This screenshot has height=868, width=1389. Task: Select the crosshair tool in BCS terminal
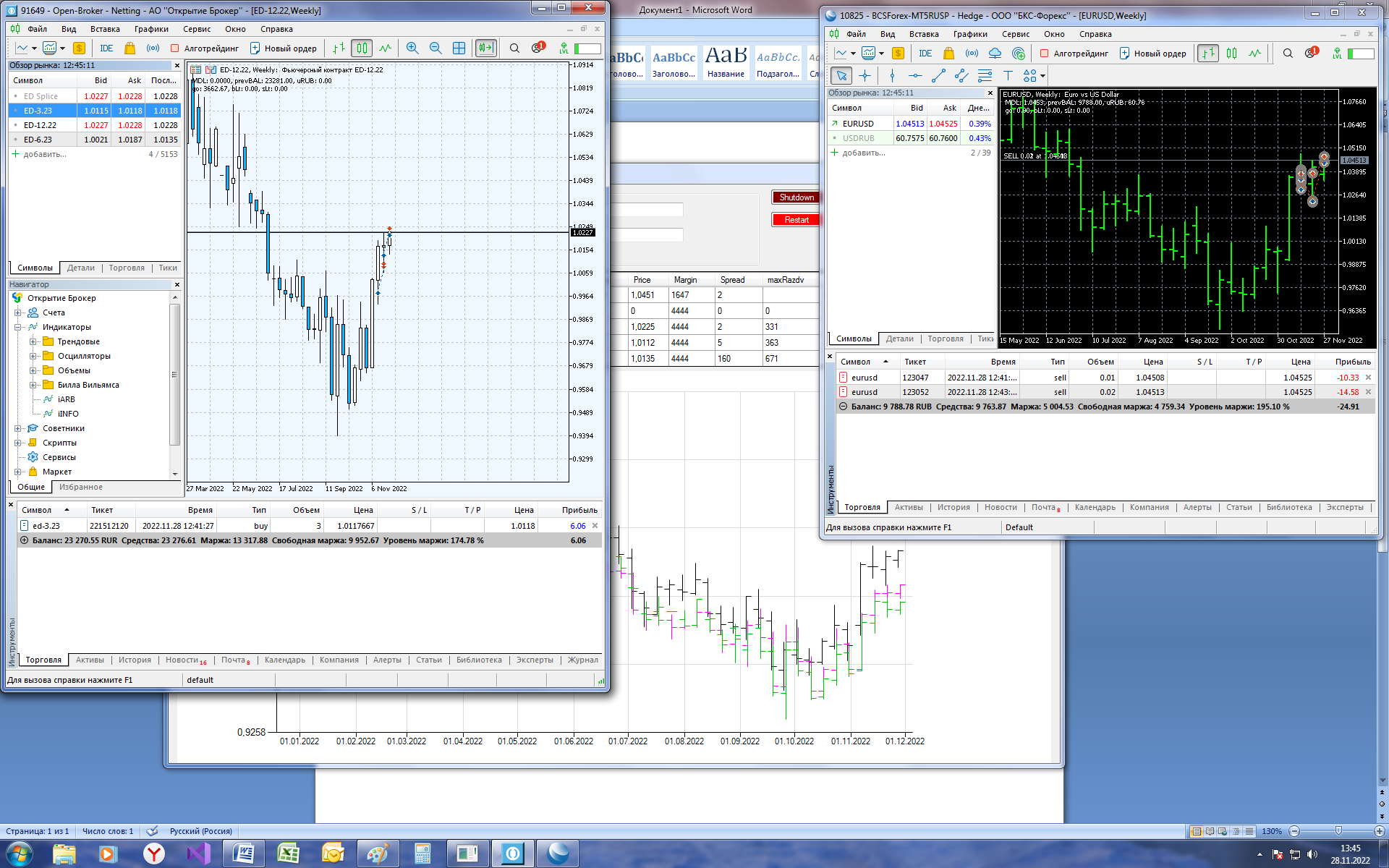(865, 75)
